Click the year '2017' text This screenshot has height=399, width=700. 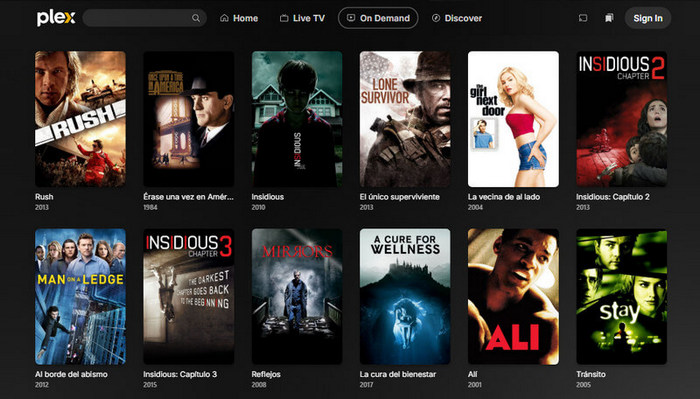point(367,385)
